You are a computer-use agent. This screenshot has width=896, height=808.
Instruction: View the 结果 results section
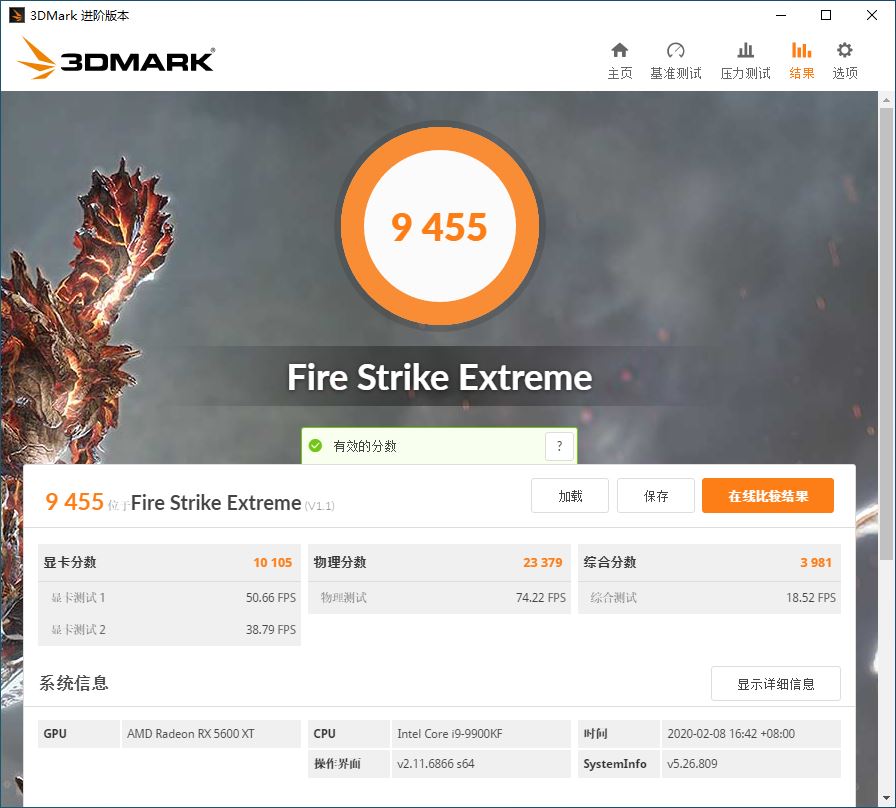800,58
